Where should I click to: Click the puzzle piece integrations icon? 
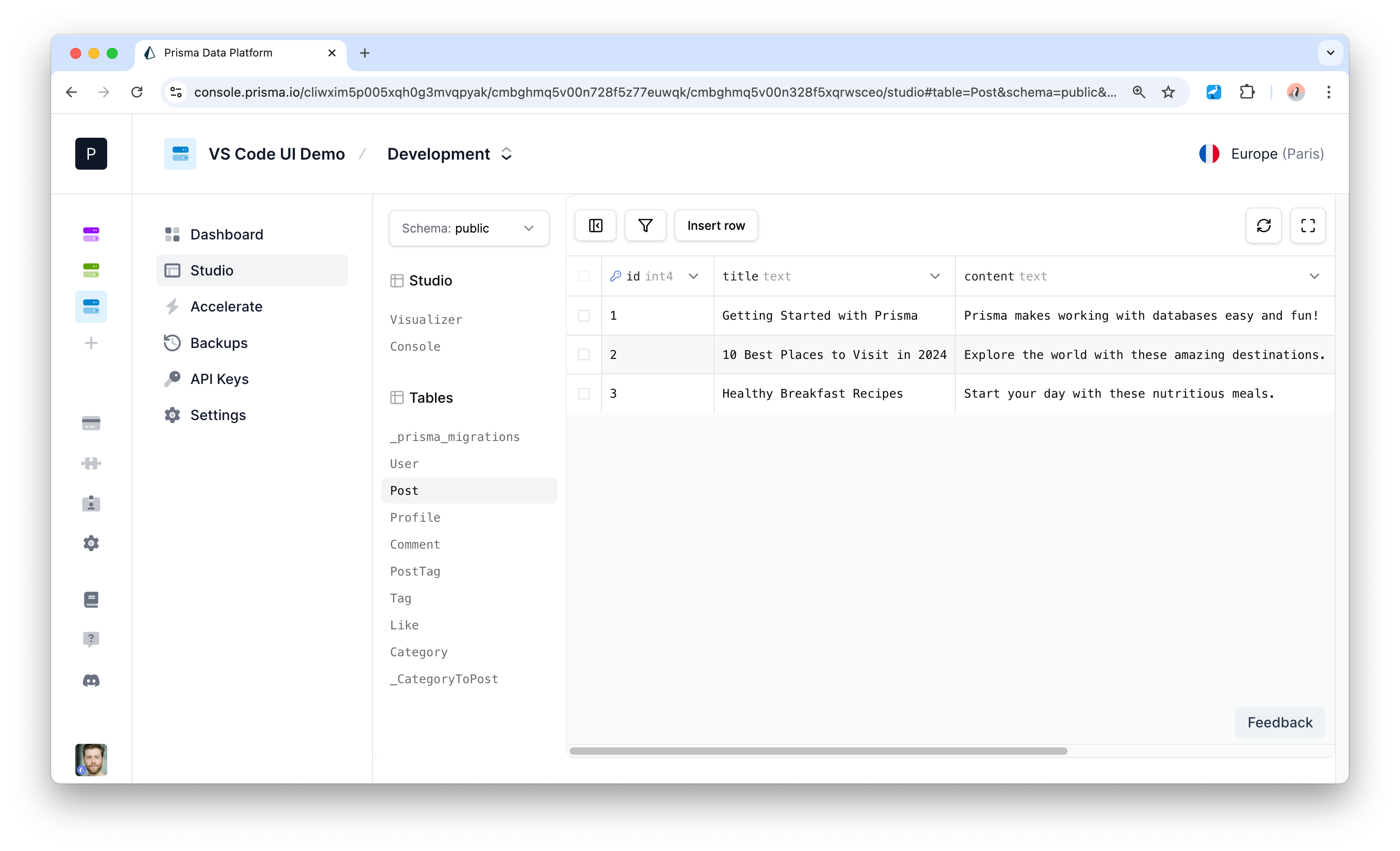pos(91,463)
